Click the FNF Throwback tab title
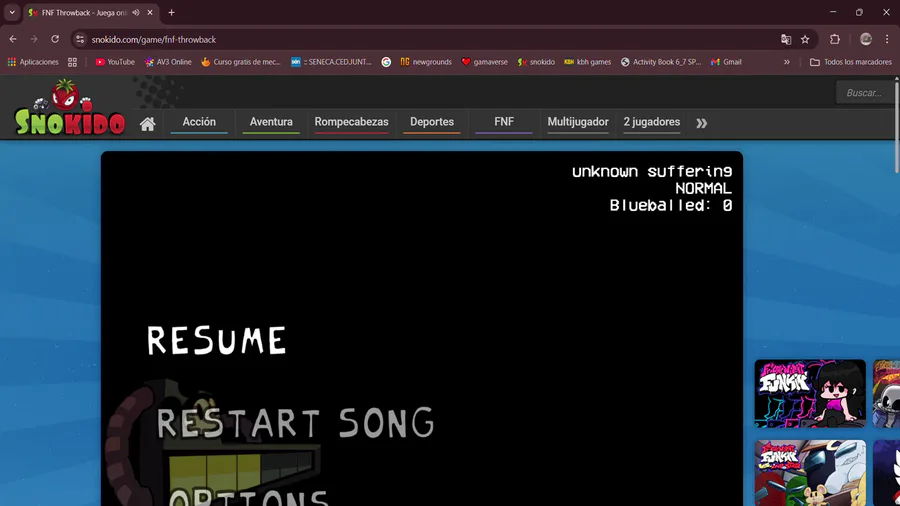 tap(84, 13)
